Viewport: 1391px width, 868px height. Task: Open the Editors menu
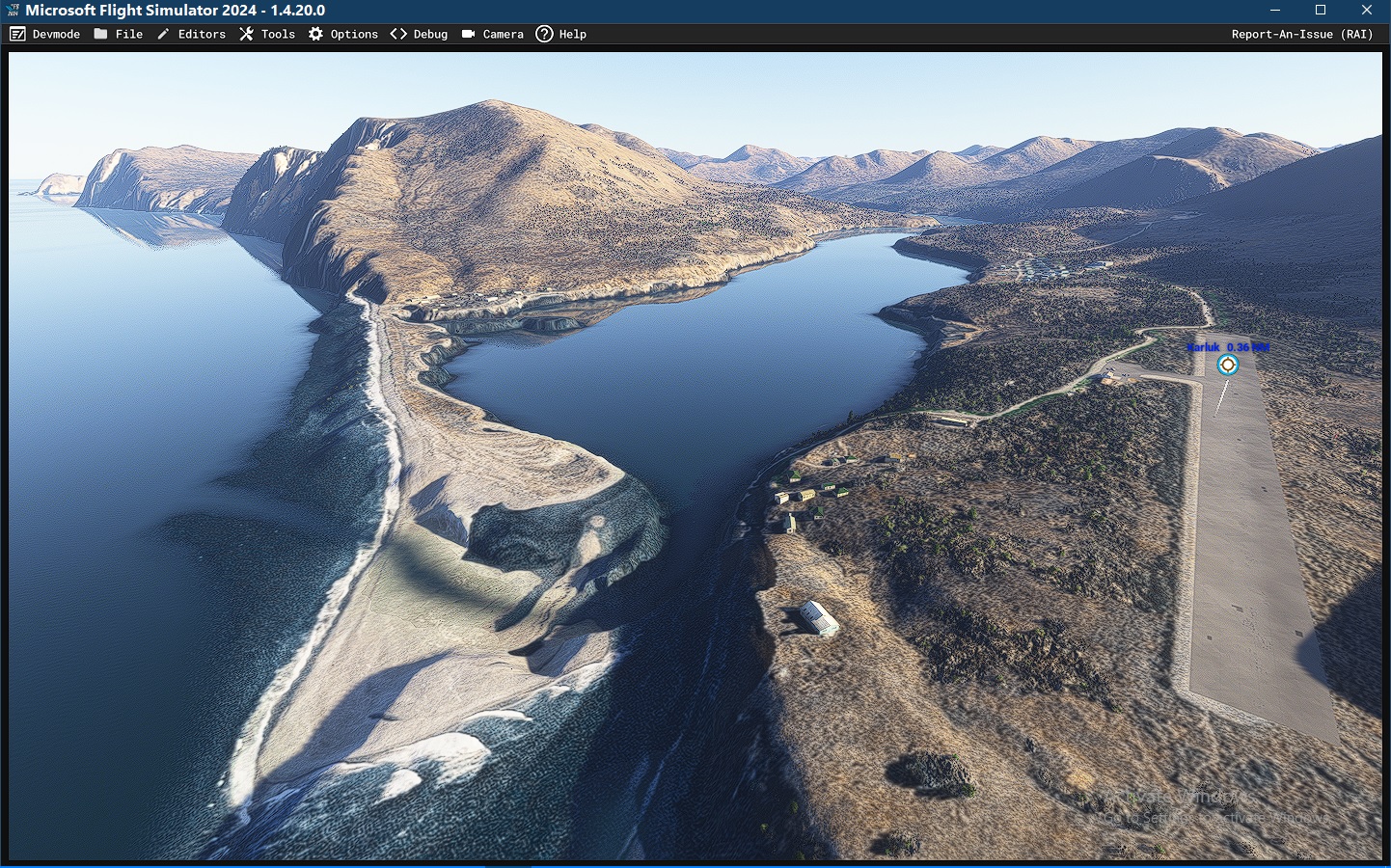click(202, 34)
